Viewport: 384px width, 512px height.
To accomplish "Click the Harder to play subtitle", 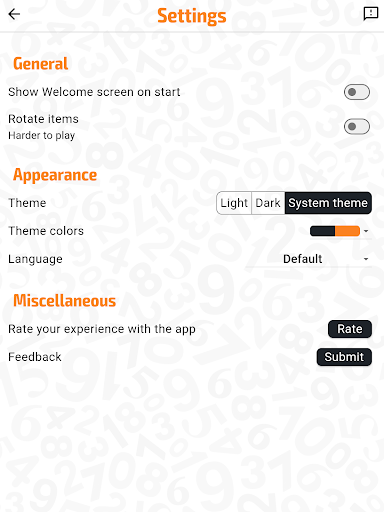I will (42, 136).
